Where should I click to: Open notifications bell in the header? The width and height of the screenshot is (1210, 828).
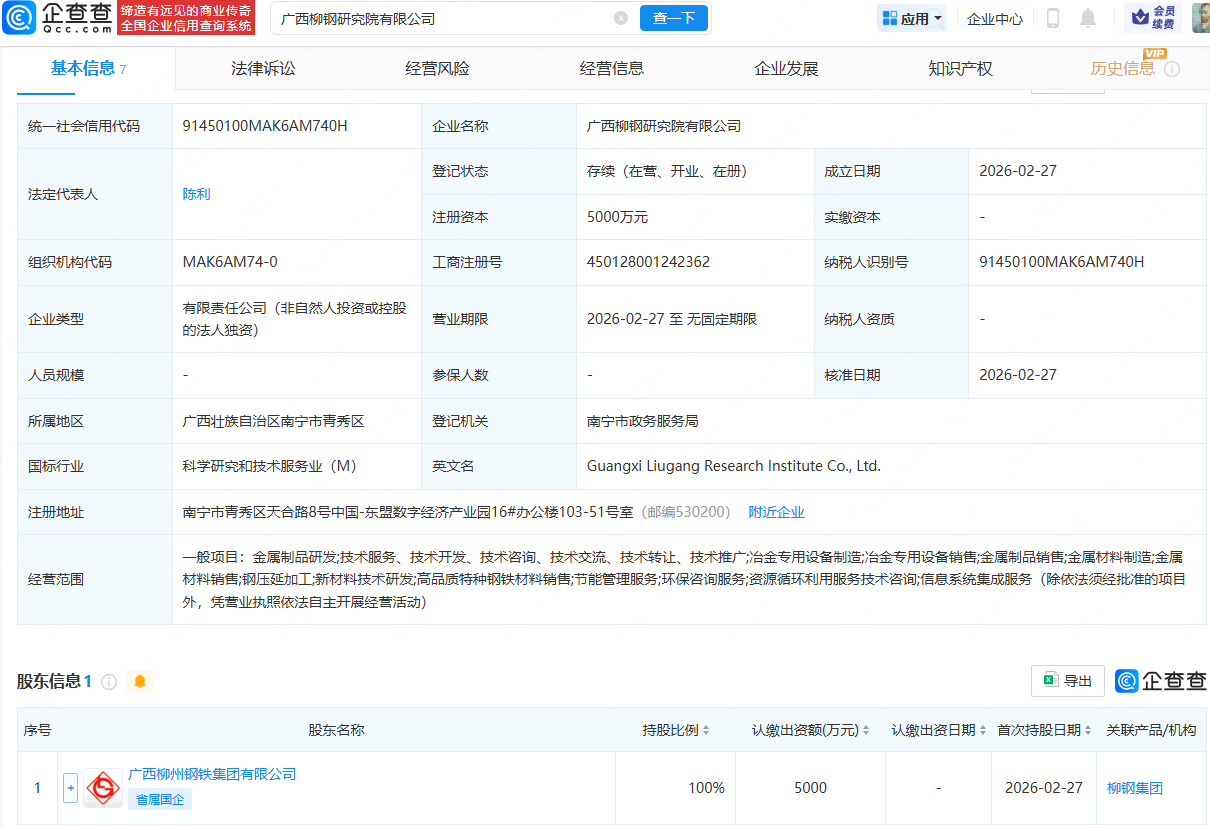1088,18
